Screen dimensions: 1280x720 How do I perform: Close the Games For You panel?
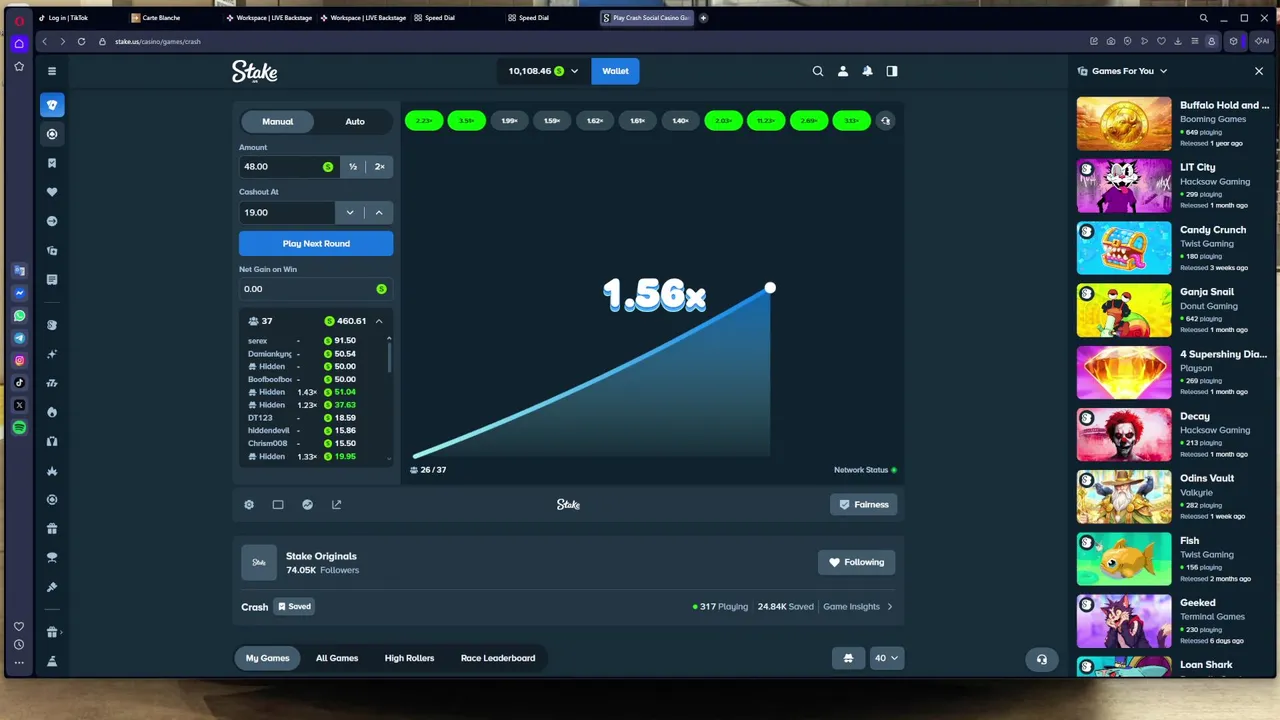point(1259,71)
